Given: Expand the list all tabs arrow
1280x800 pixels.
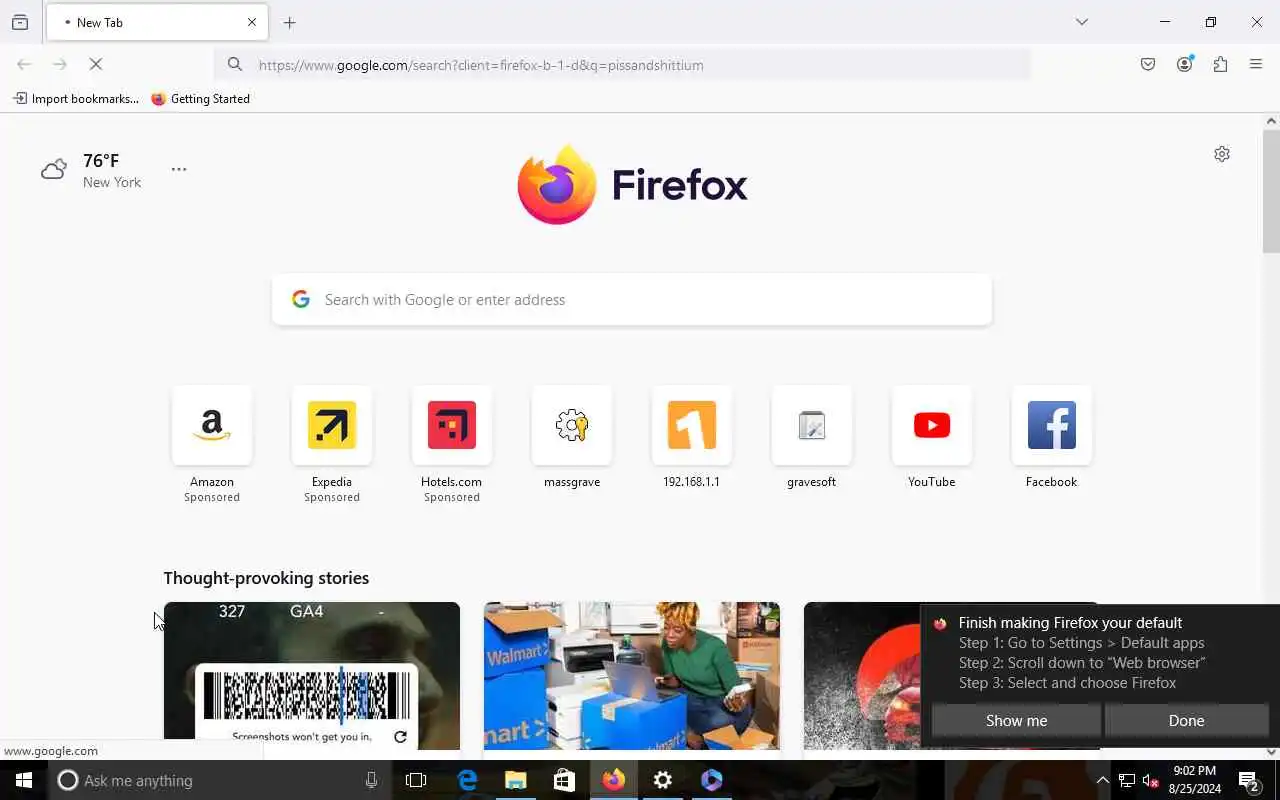Looking at the screenshot, I should tap(1082, 22).
